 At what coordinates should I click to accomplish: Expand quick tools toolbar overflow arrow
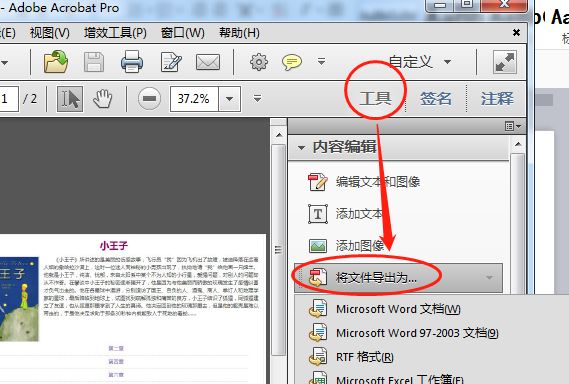[x=321, y=61]
